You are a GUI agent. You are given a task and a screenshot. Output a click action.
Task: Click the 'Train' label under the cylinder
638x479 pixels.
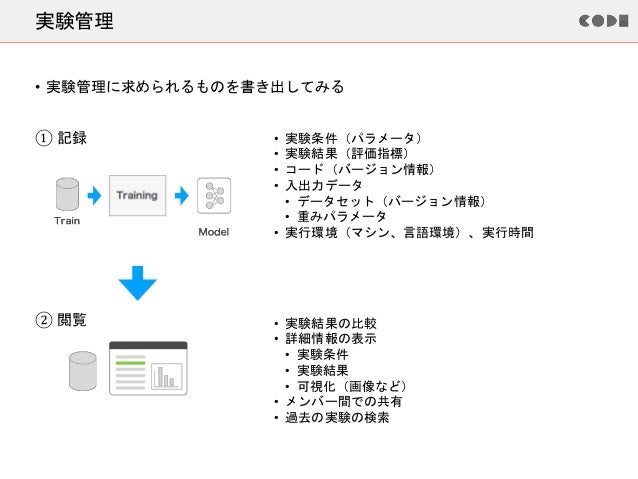point(67,221)
